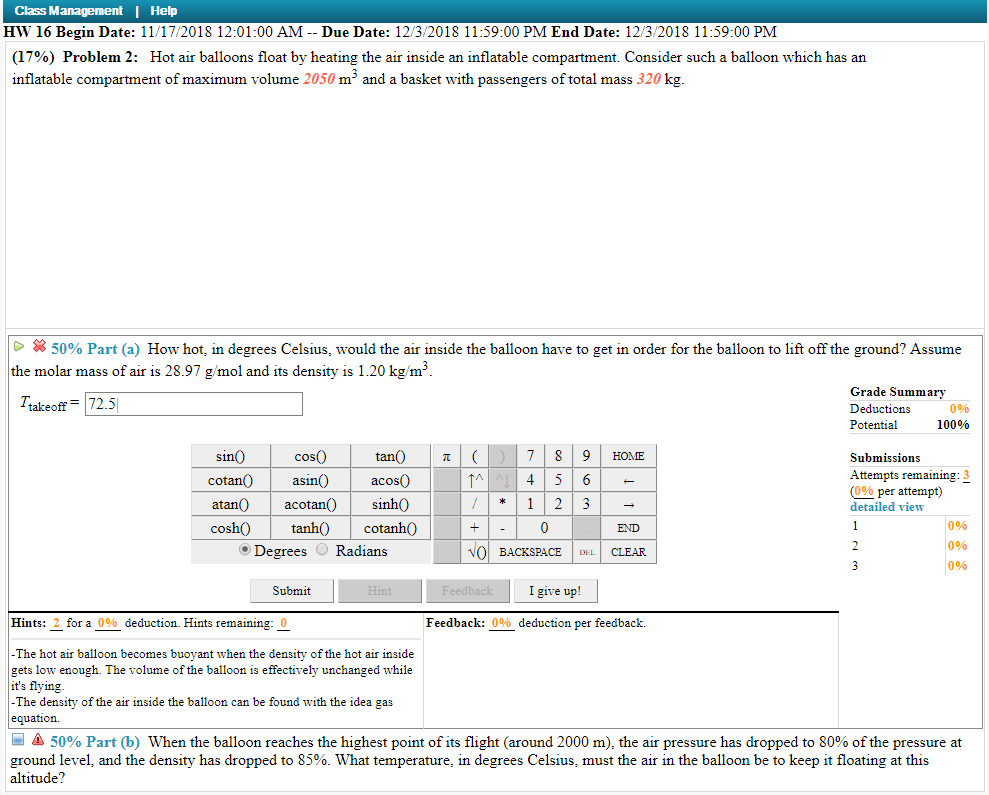989x795 pixels.
Task: Open the detailed view link
Action: (886, 507)
